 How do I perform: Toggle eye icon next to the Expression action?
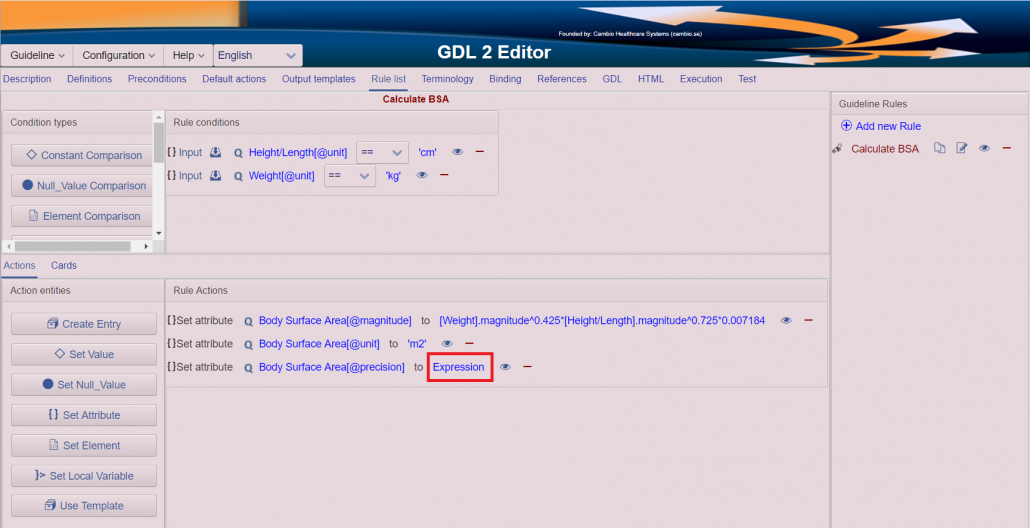coord(505,367)
